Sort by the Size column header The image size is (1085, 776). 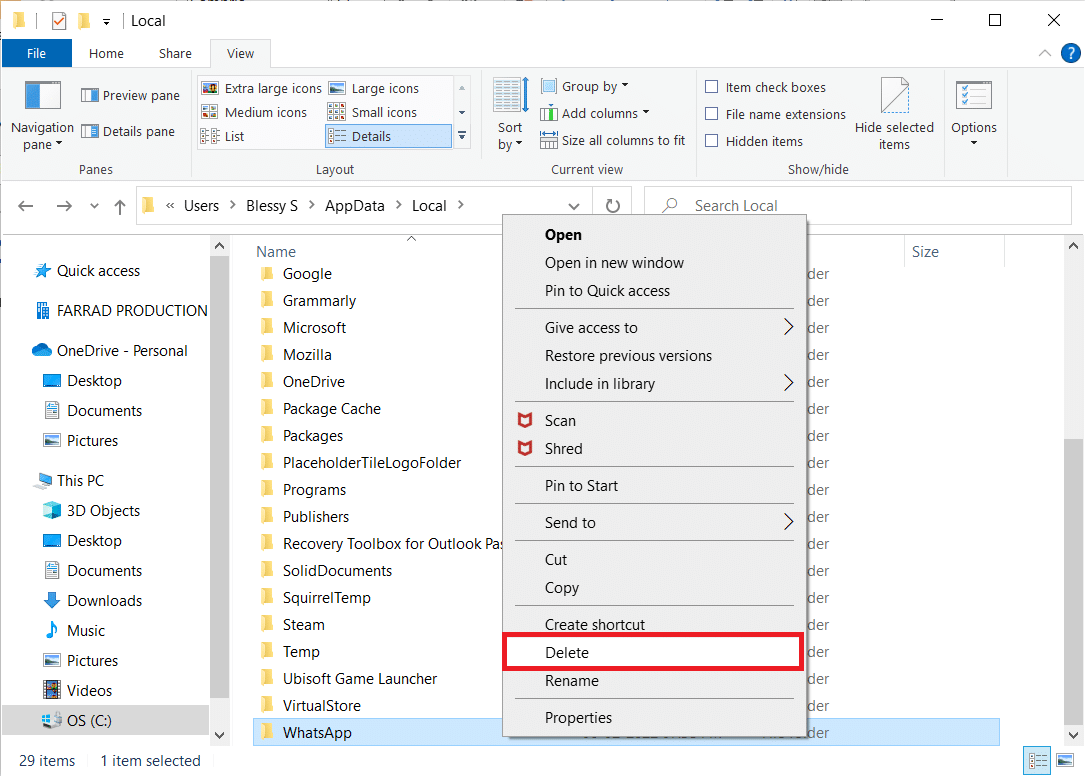[x=925, y=252]
